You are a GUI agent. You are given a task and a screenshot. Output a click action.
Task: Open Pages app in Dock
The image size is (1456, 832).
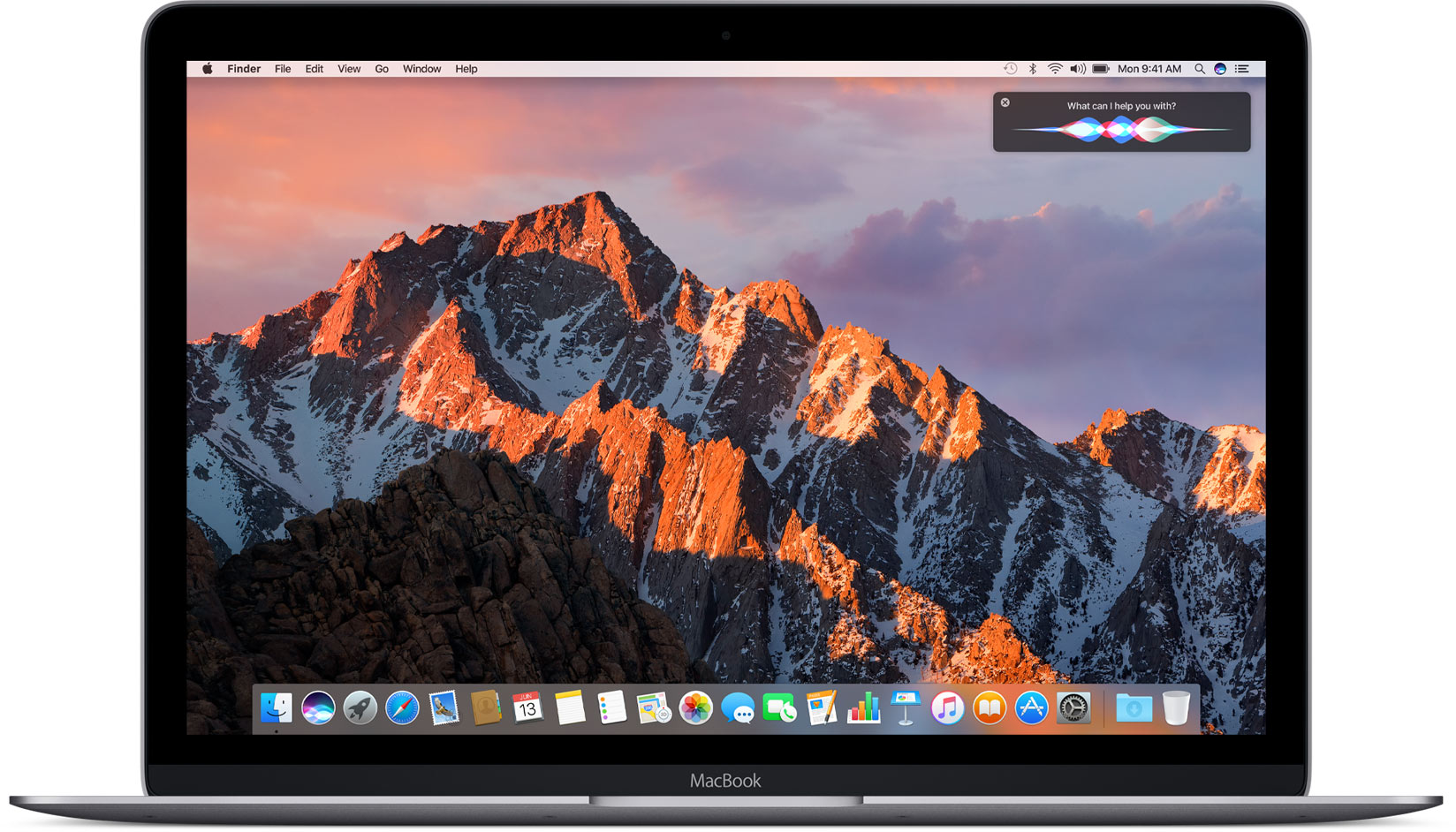[822, 708]
